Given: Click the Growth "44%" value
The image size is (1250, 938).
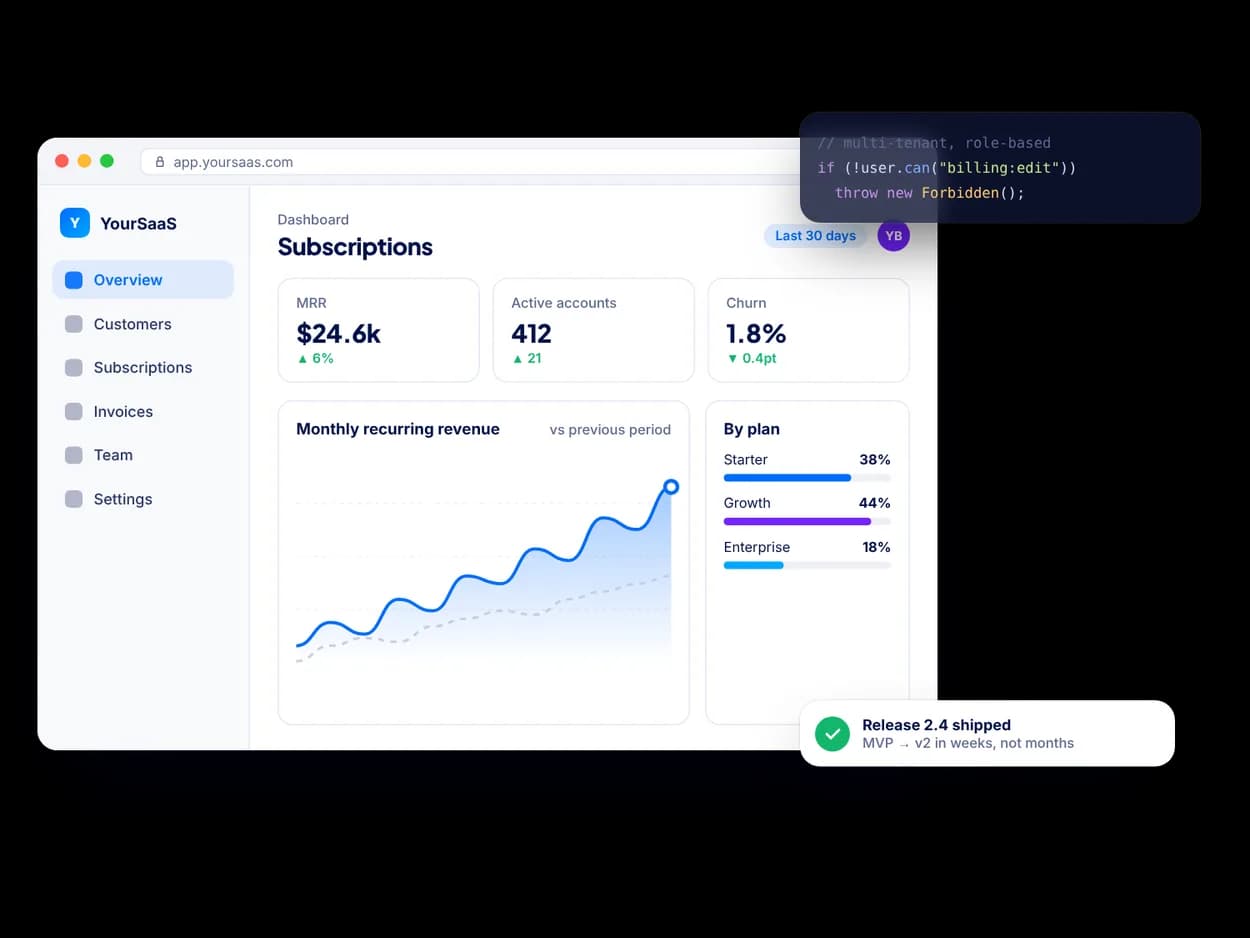Looking at the screenshot, I should (x=874, y=503).
